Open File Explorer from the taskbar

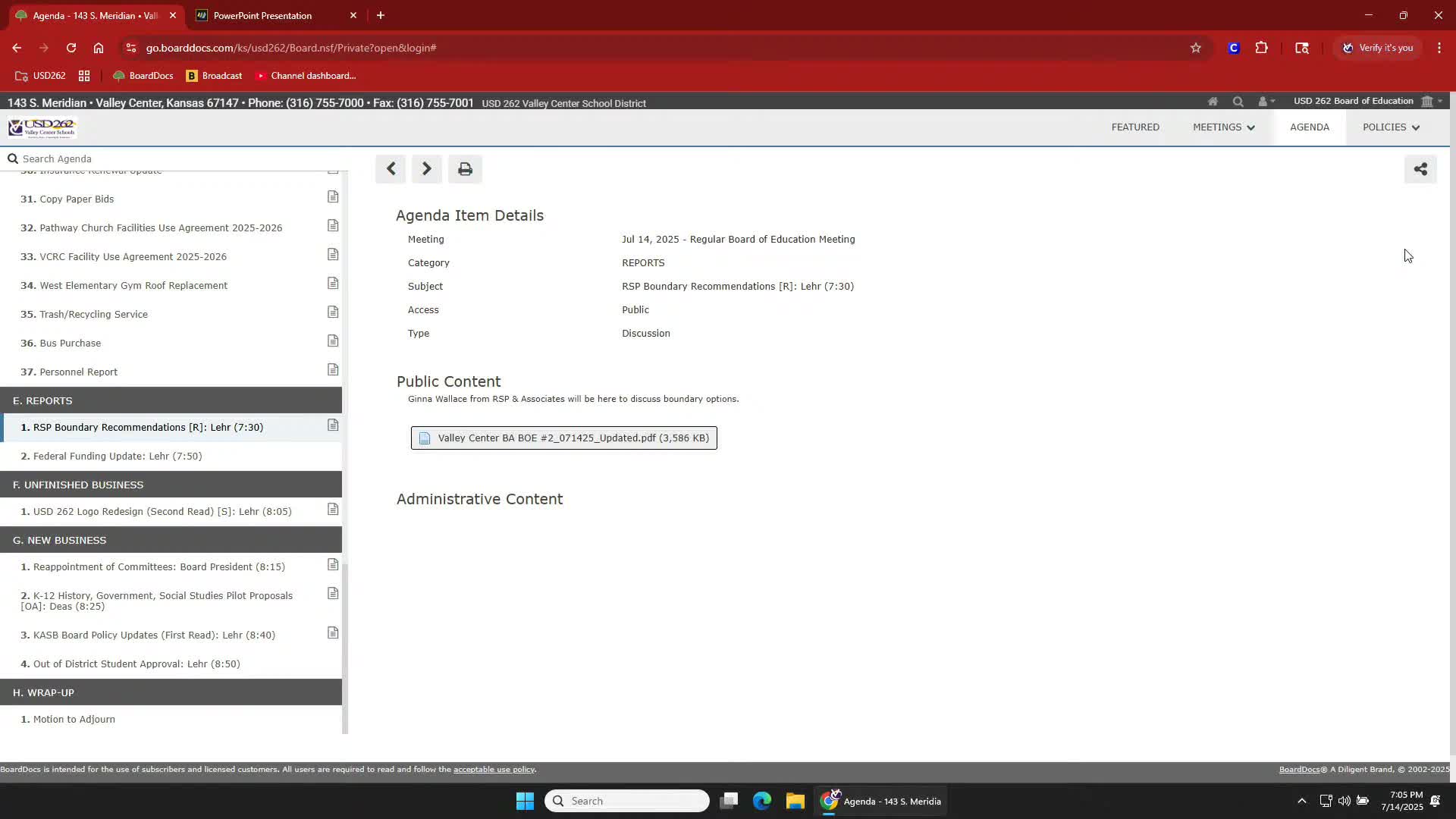pos(795,802)
